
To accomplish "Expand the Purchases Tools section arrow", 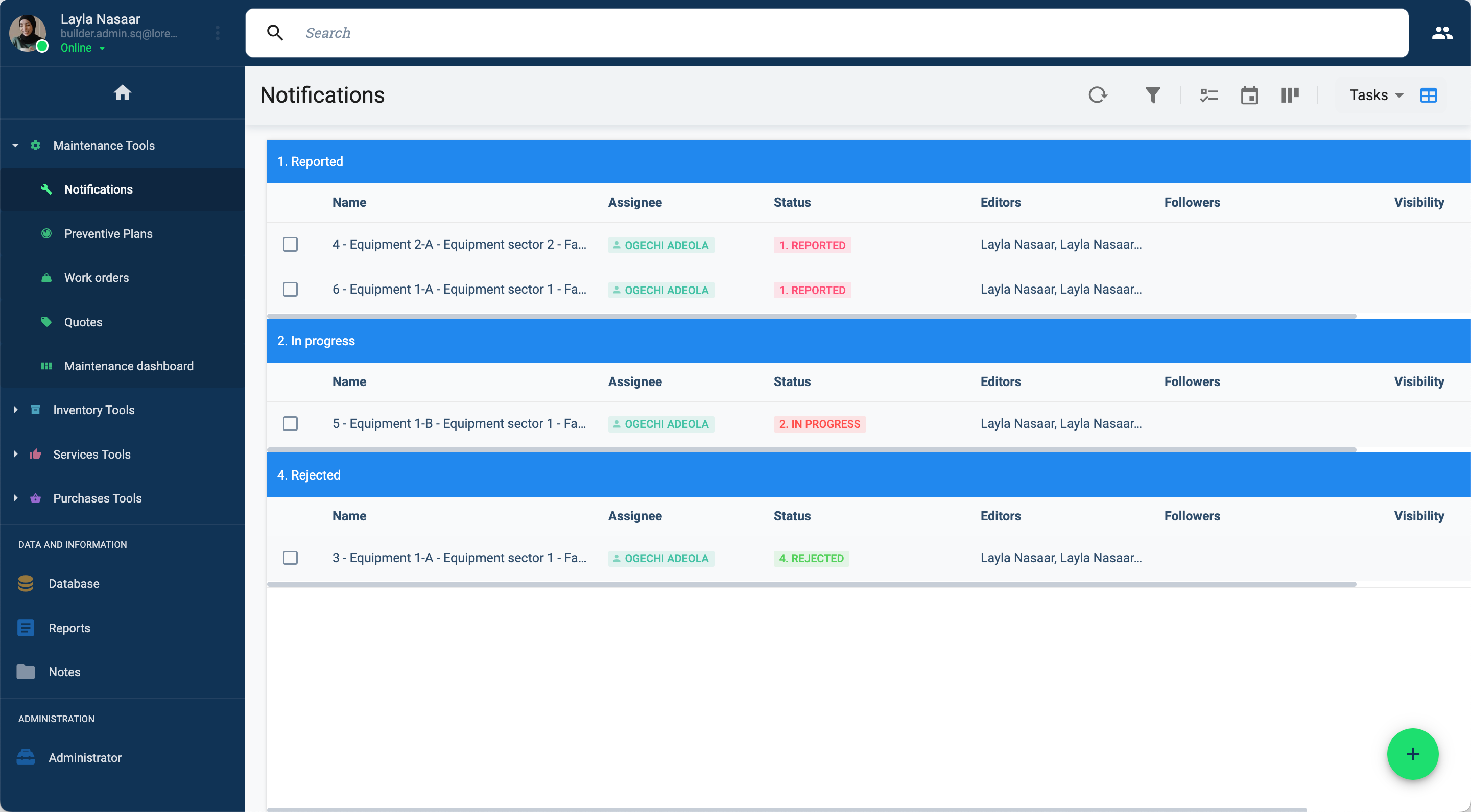I will (15, 498).
